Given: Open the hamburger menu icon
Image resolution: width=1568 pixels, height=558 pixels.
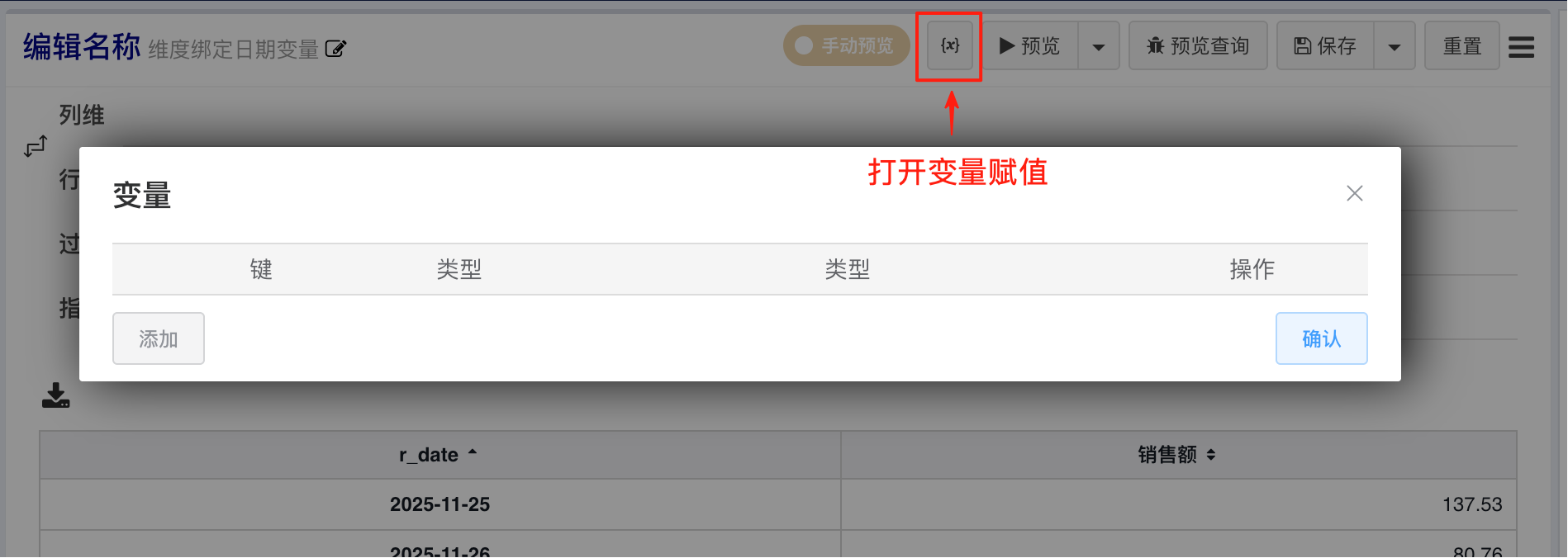Looking at the screenshot, I should coord(1521,46).
